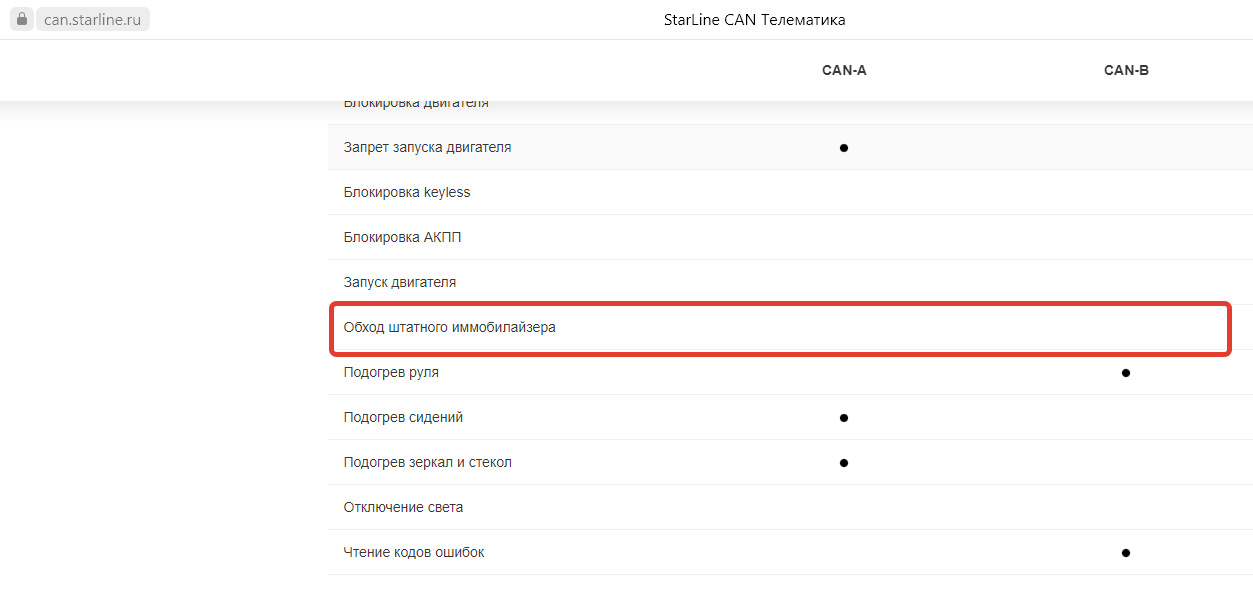Click the Отключение света row label
The width and height of the screenshot is (1253, 595).
pyautogui.click(x=403, y=507)
